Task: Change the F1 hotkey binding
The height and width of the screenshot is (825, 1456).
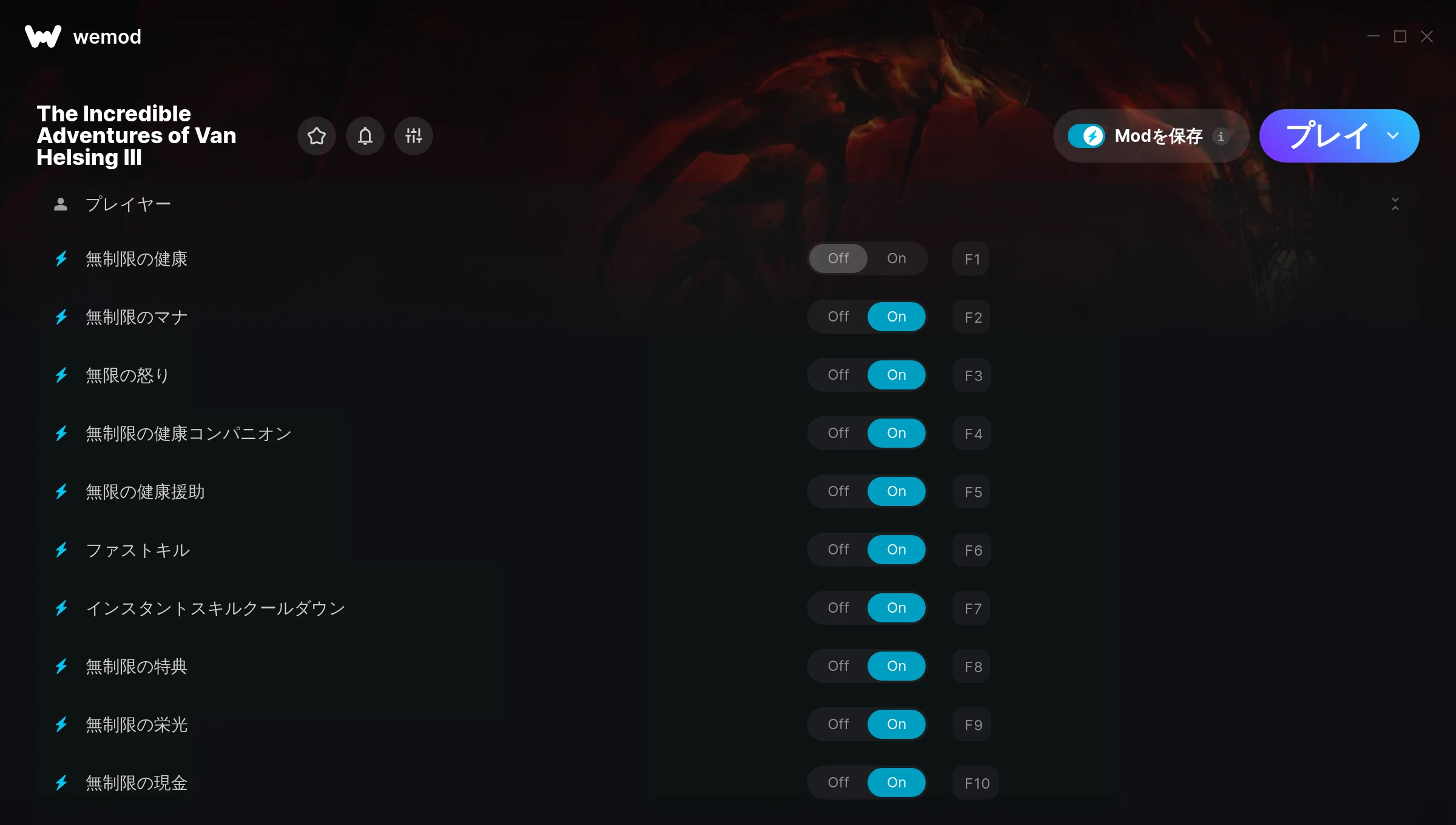Action: click(971, 259)
